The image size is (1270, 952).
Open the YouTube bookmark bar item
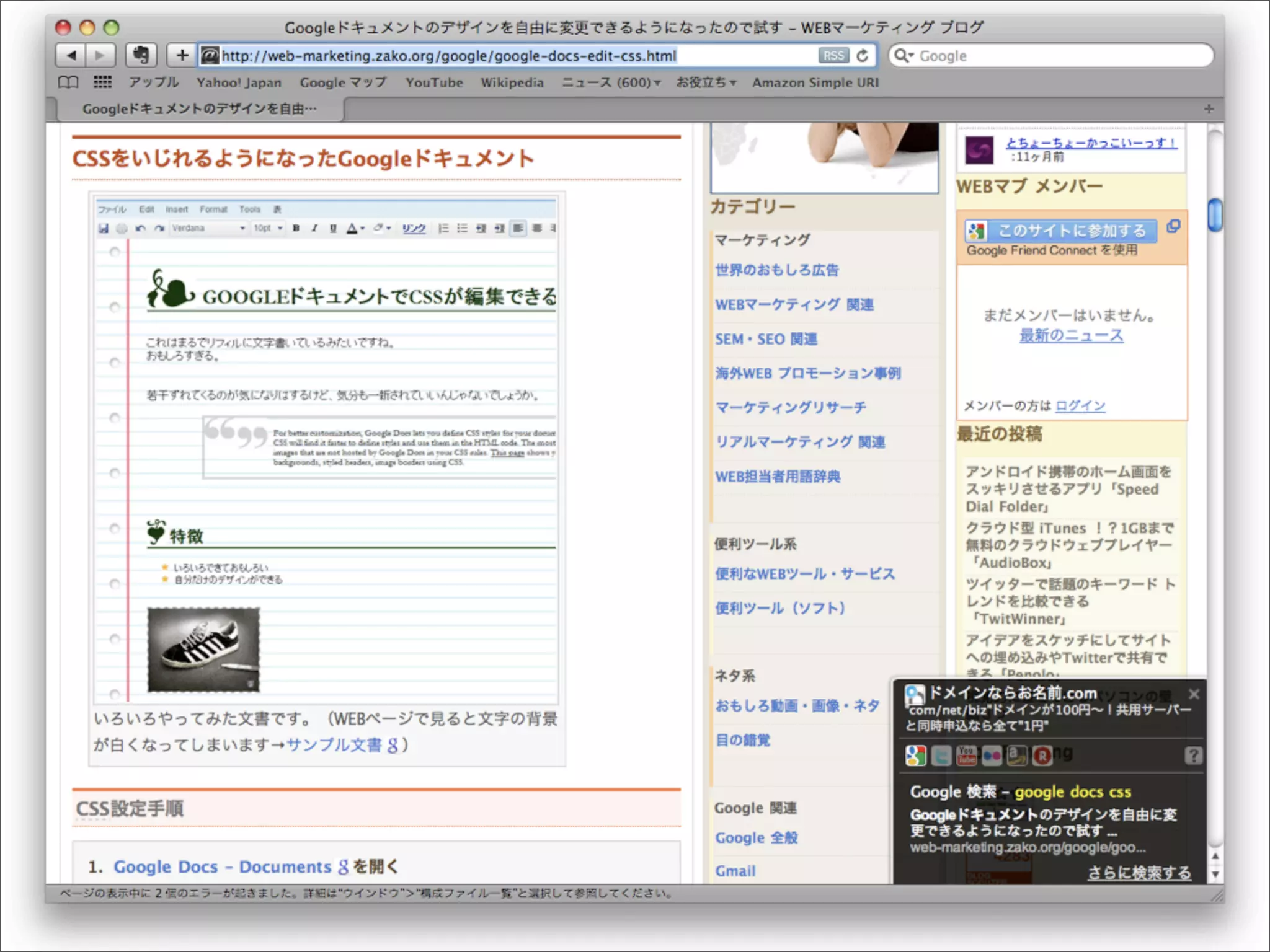tap(434, 82)
